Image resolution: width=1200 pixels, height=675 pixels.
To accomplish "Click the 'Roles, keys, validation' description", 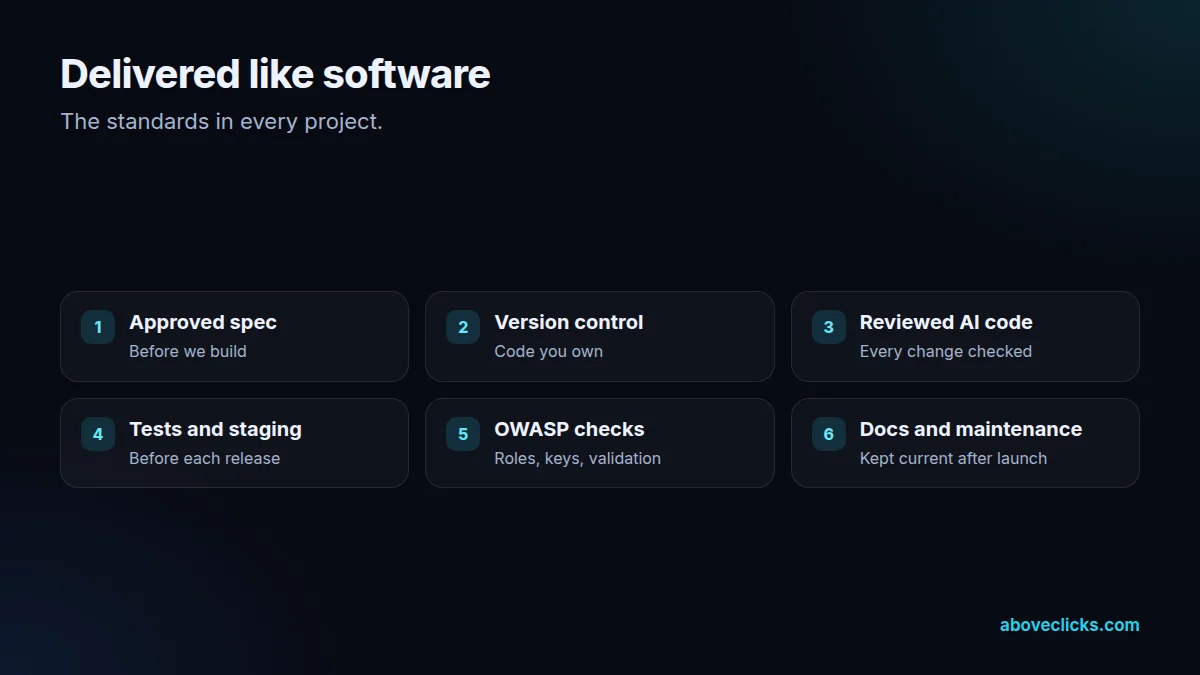I will point(577,458).
